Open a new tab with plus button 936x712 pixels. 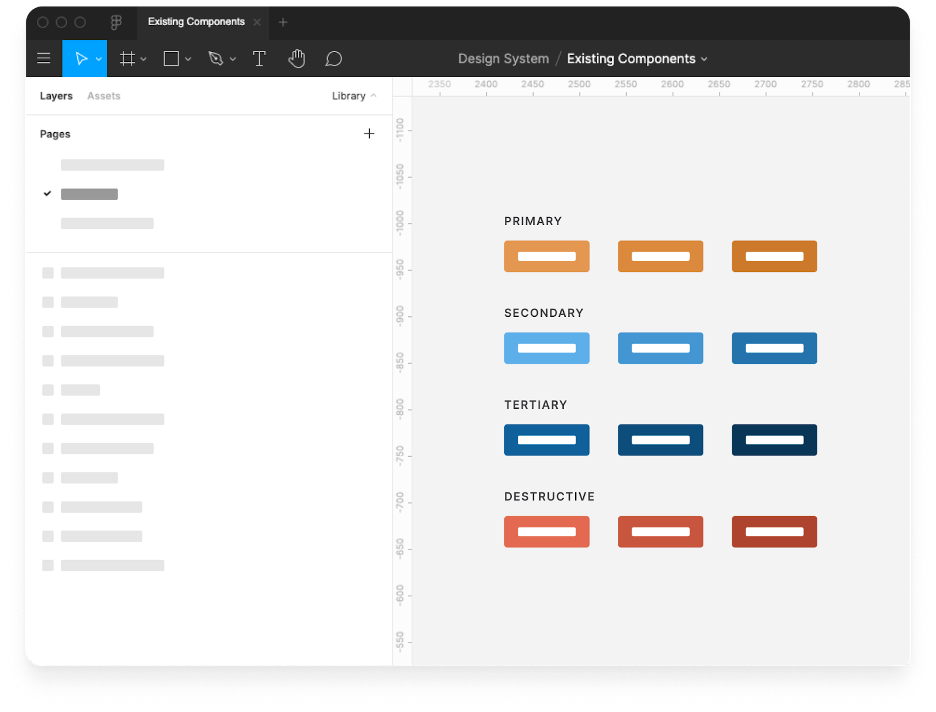click(x=283, y=22)
